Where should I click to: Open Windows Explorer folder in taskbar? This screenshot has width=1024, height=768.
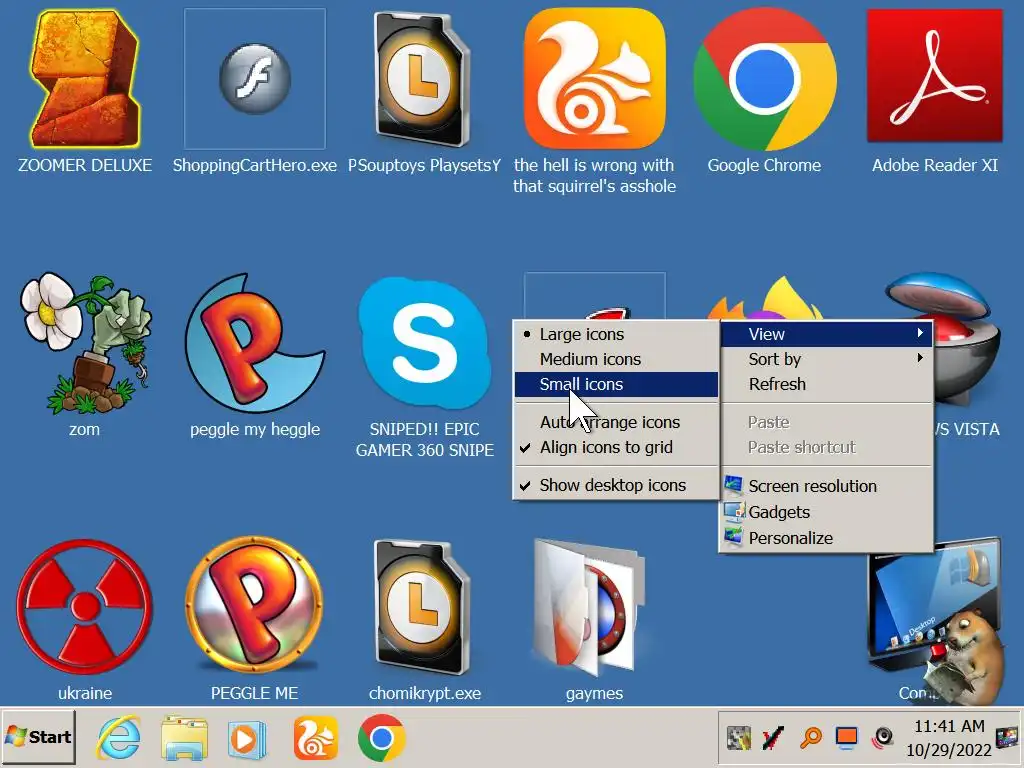pos(184,738)
